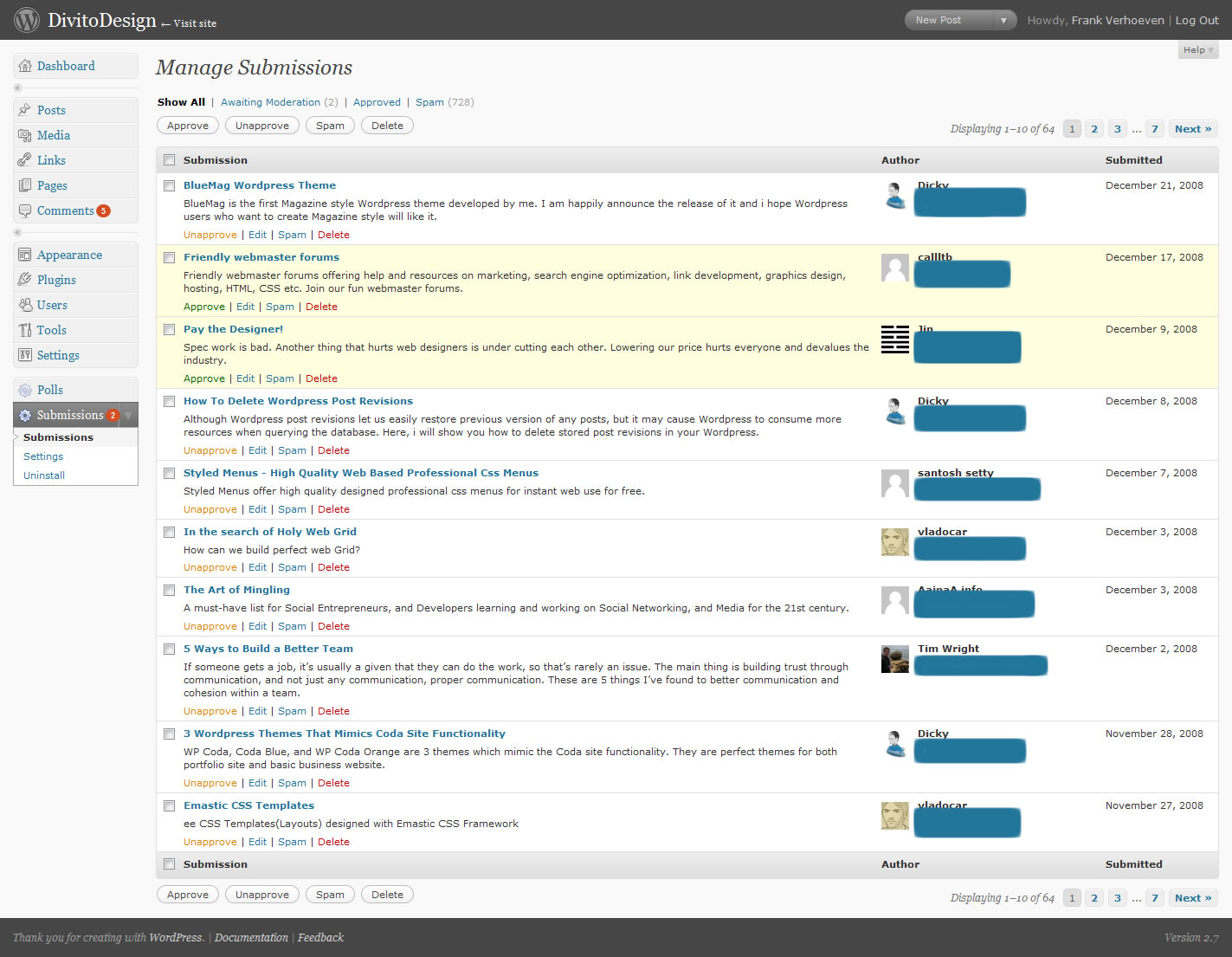Click the Appearance icon in sidebar
1232x957 pixels.
click(x=25, y=255)
